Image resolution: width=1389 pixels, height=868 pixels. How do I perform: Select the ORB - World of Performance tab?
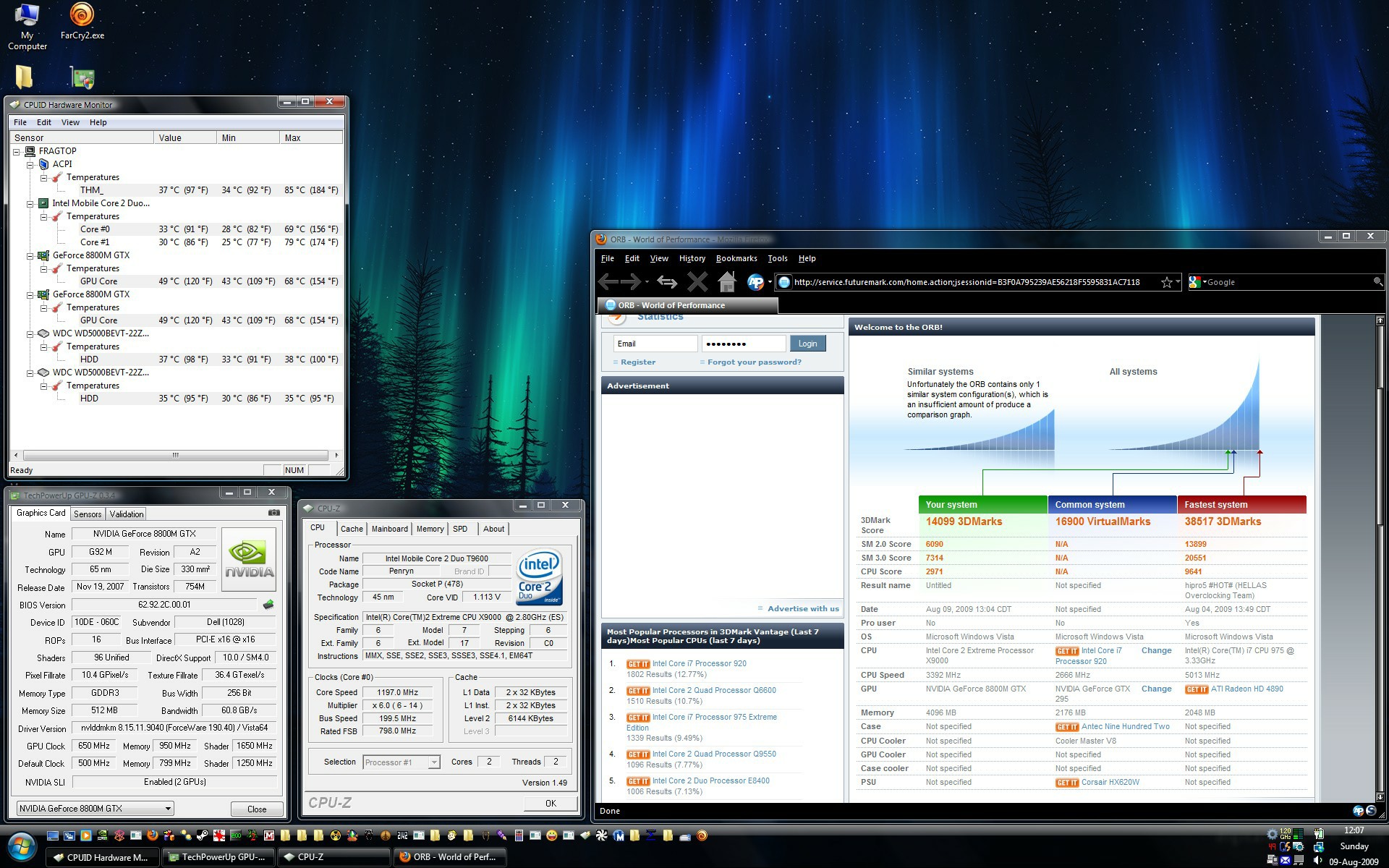[x=687, y=305]
